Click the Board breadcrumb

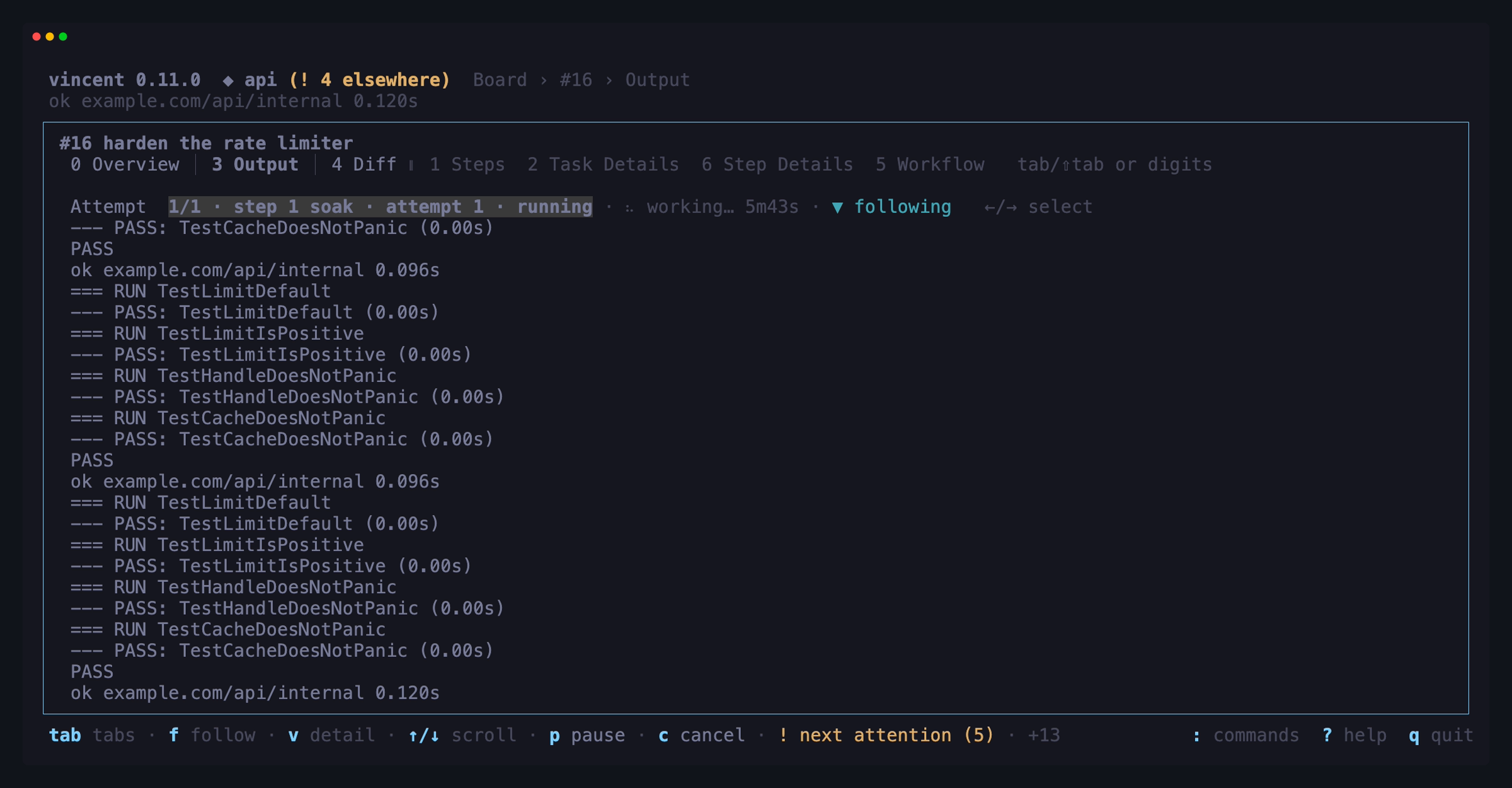point(500,80)
